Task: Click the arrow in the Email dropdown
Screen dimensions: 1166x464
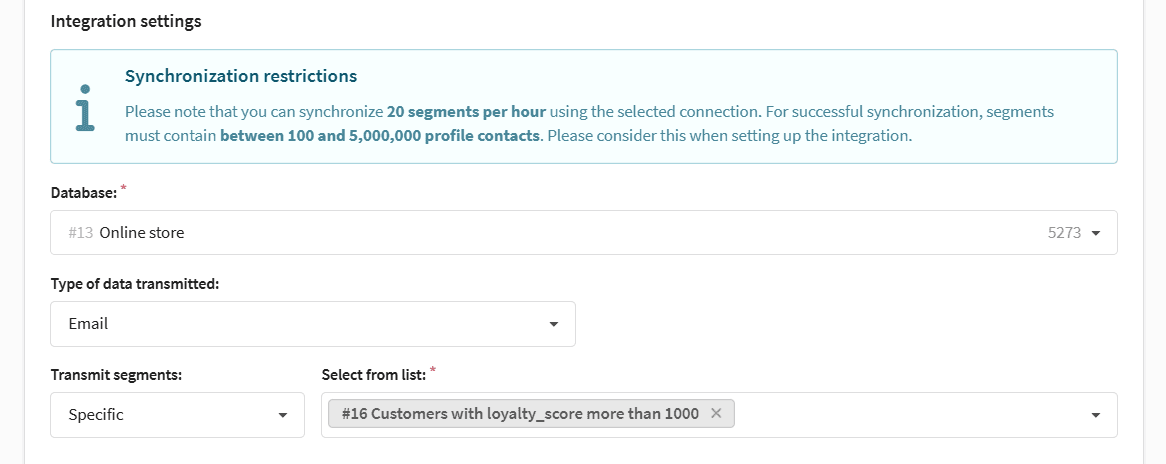Action: coord(553,324)
